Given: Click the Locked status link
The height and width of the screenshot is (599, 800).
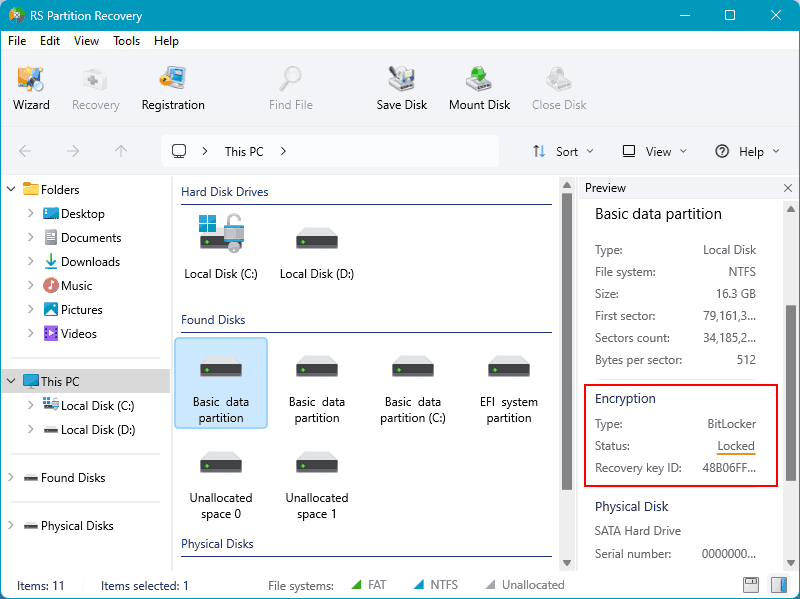Looking at the screenshot, I should (736, 446).
